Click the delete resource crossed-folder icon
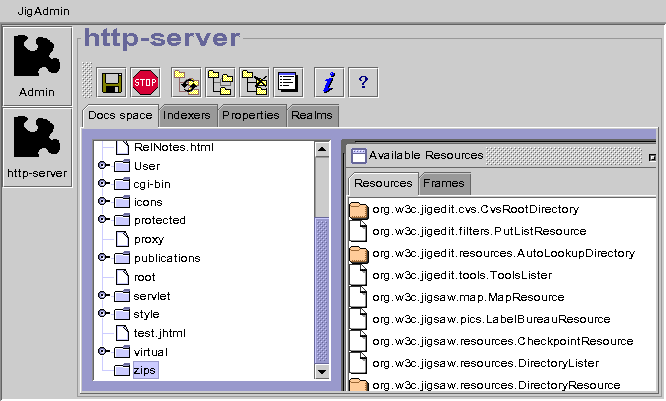Viewport: 666px width, 401px height. pyautogui.click(x=254, y=81)
